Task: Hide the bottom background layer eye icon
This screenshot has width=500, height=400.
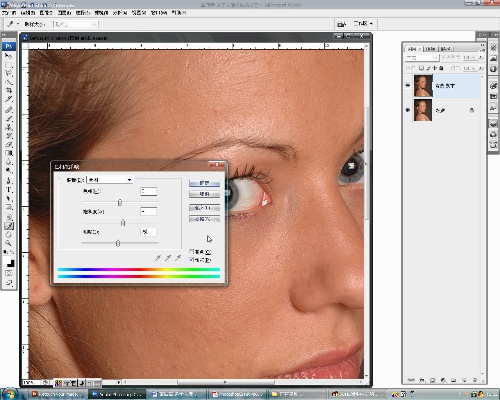Action: click(408, 110)
